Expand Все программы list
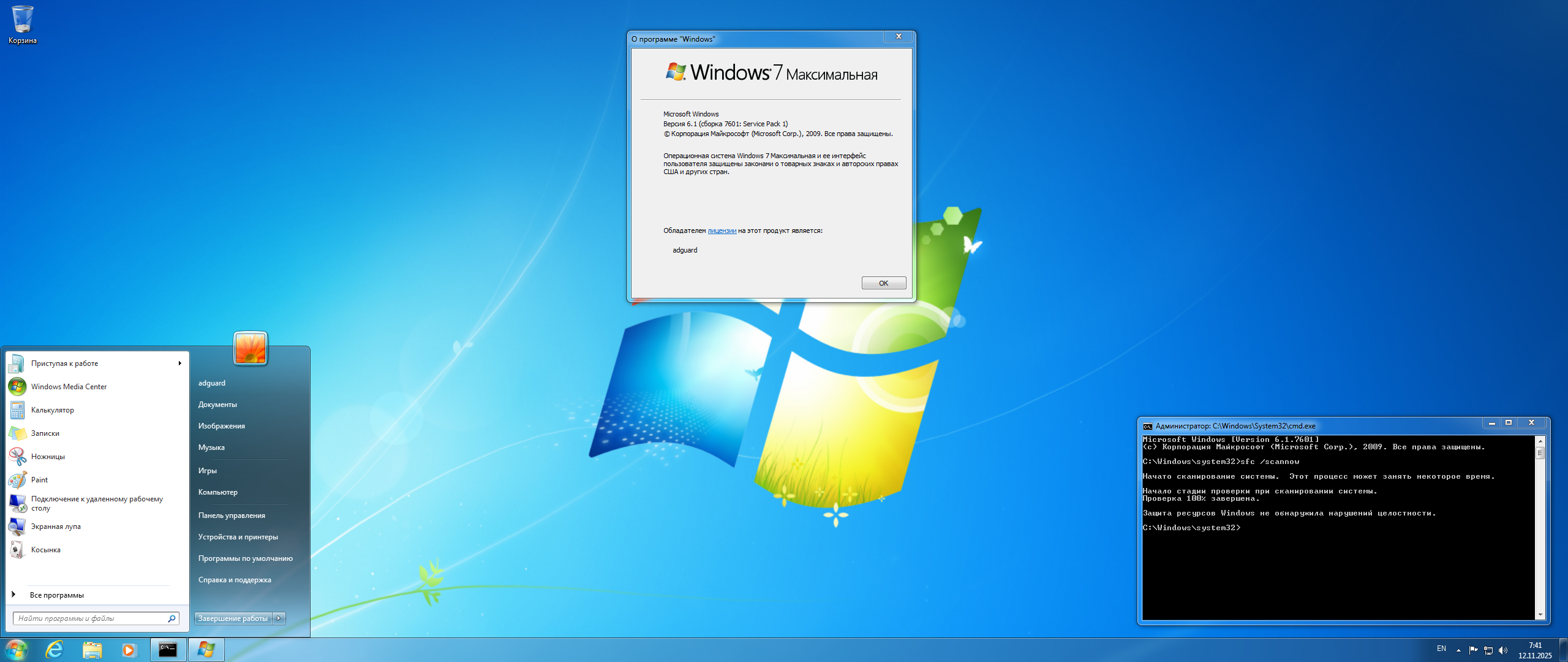Viewport: 1568px width, 662px height. (x=56, y=595)
